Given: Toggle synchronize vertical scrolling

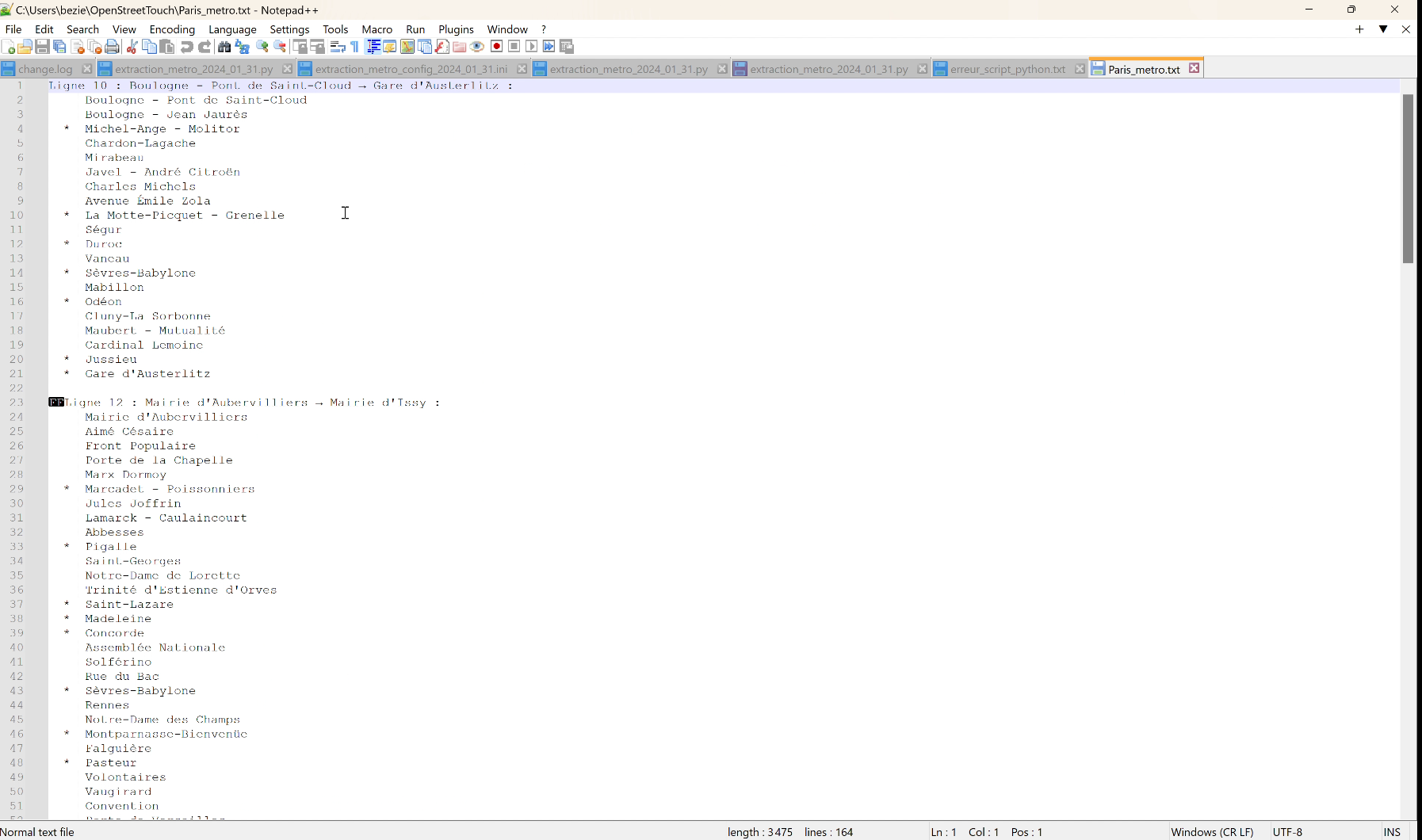Looking at the screenshot, I should [x=300, y=47].
